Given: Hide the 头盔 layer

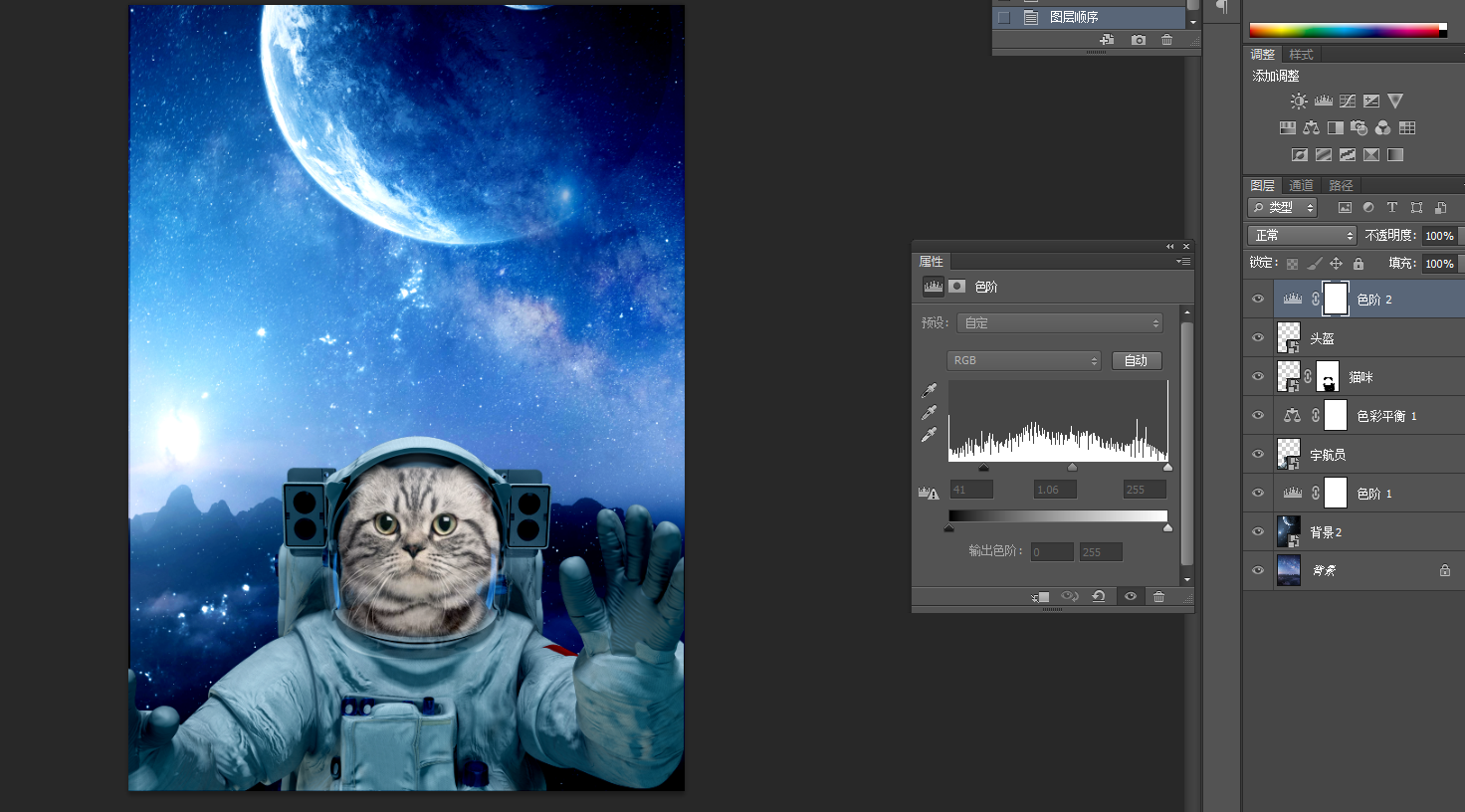Looking at the screenshot, I should pos(1258,338).
